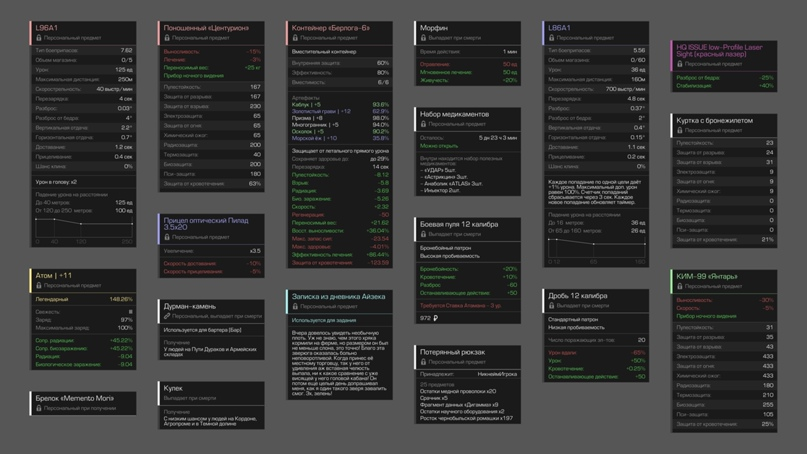Click the "Используется для бартера [Бар]" line
The image size is (807, 454).
[202, 330]
